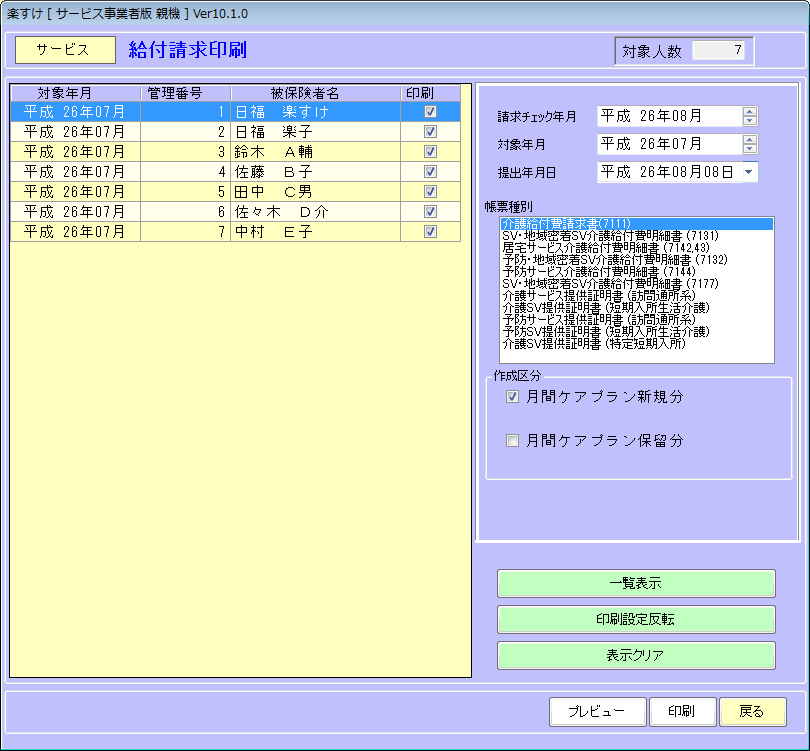Select 予防サービス介護給付費明細書 (7144)
810x751 pixels.
(x=636, y=272)
